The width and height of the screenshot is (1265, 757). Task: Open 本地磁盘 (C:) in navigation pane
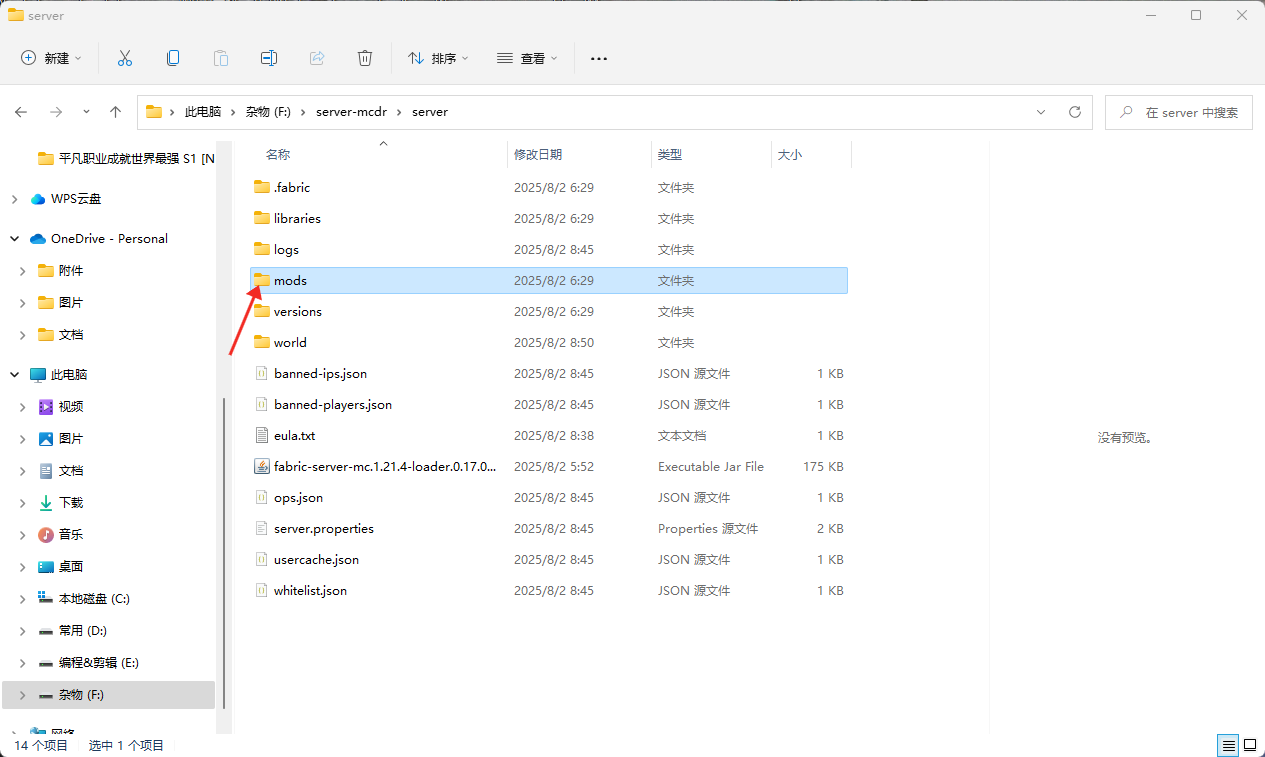(x=94, y=599)
